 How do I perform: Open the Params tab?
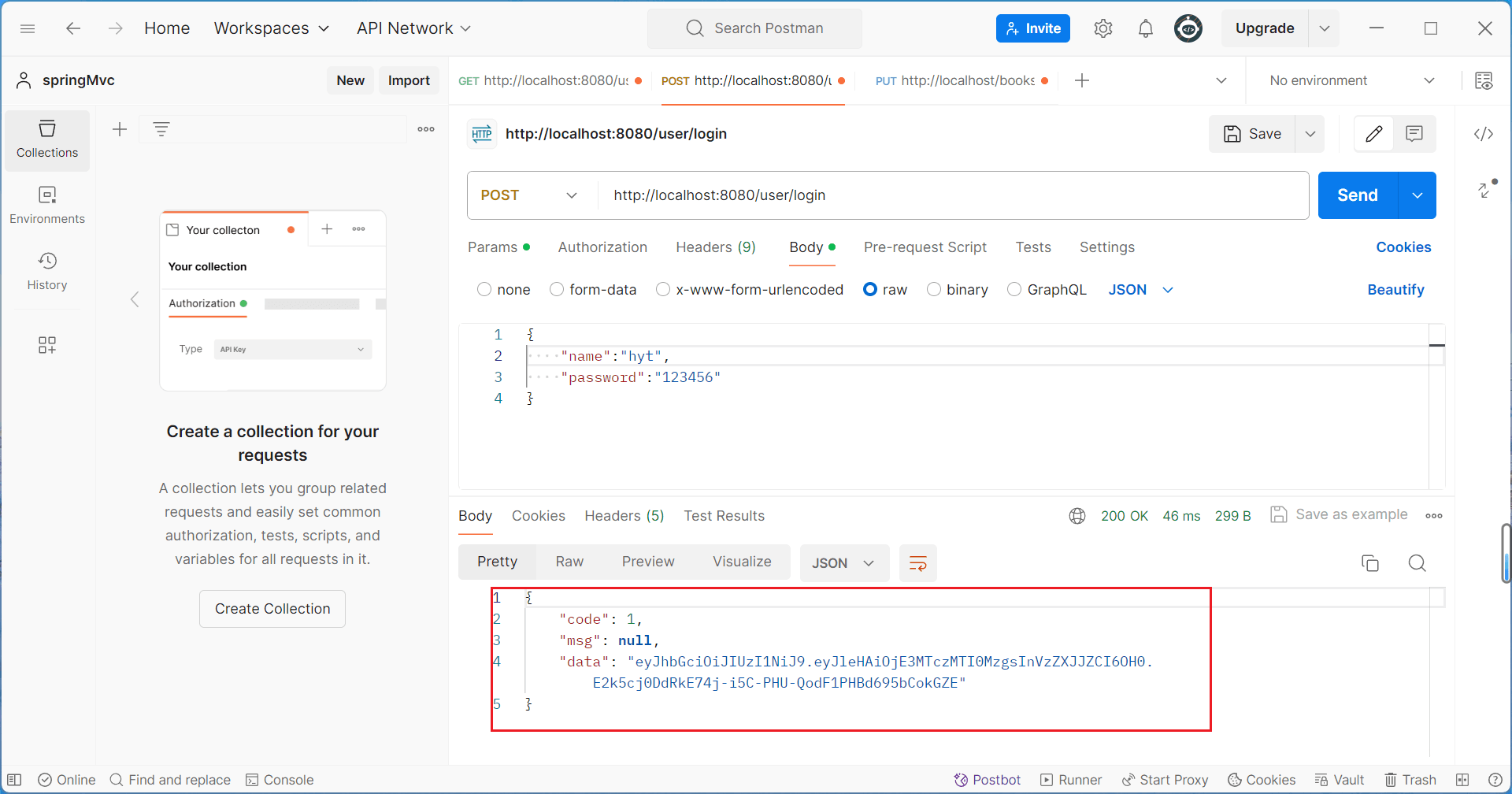point(498,247)
